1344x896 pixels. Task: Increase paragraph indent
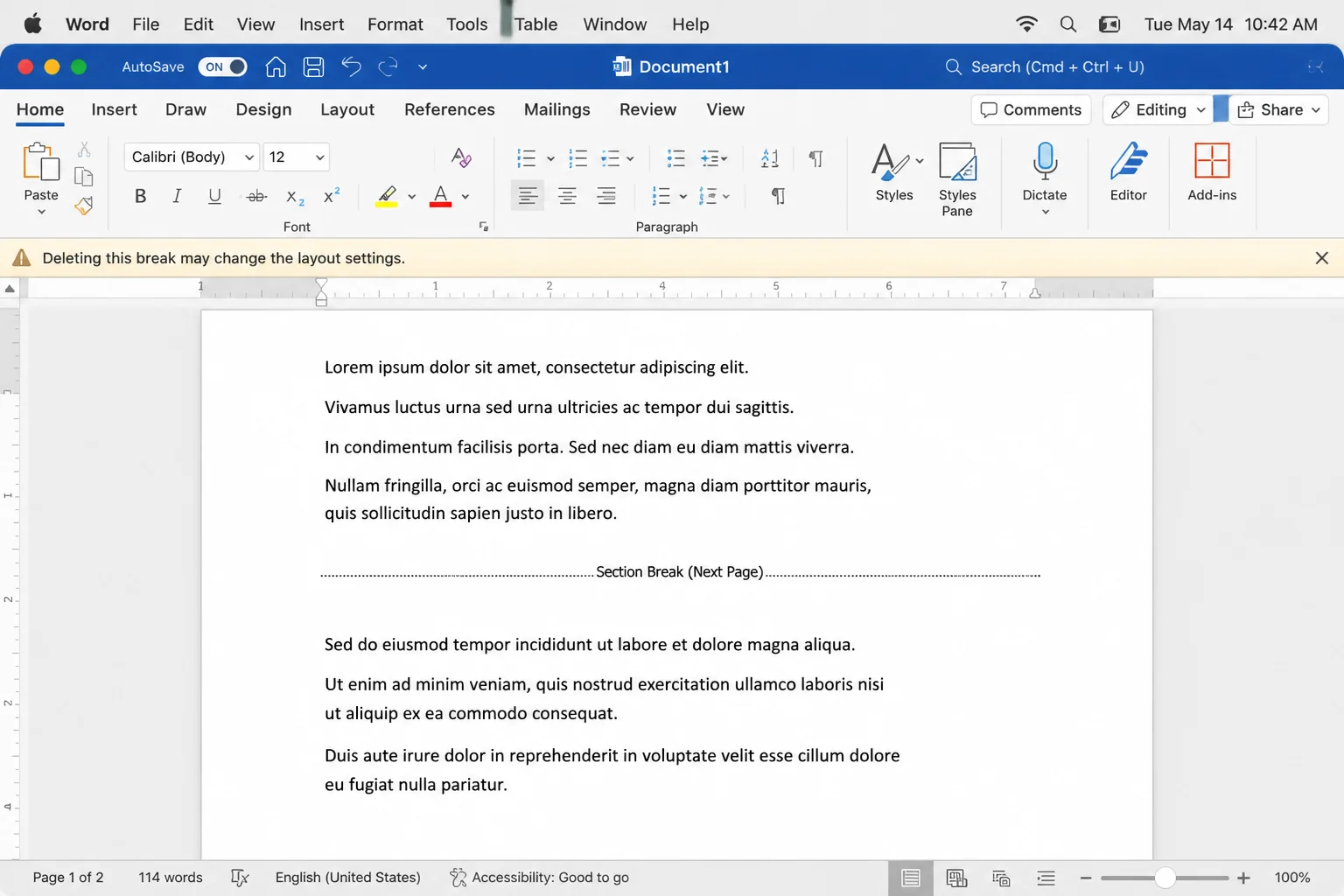(x=712, y=158)
